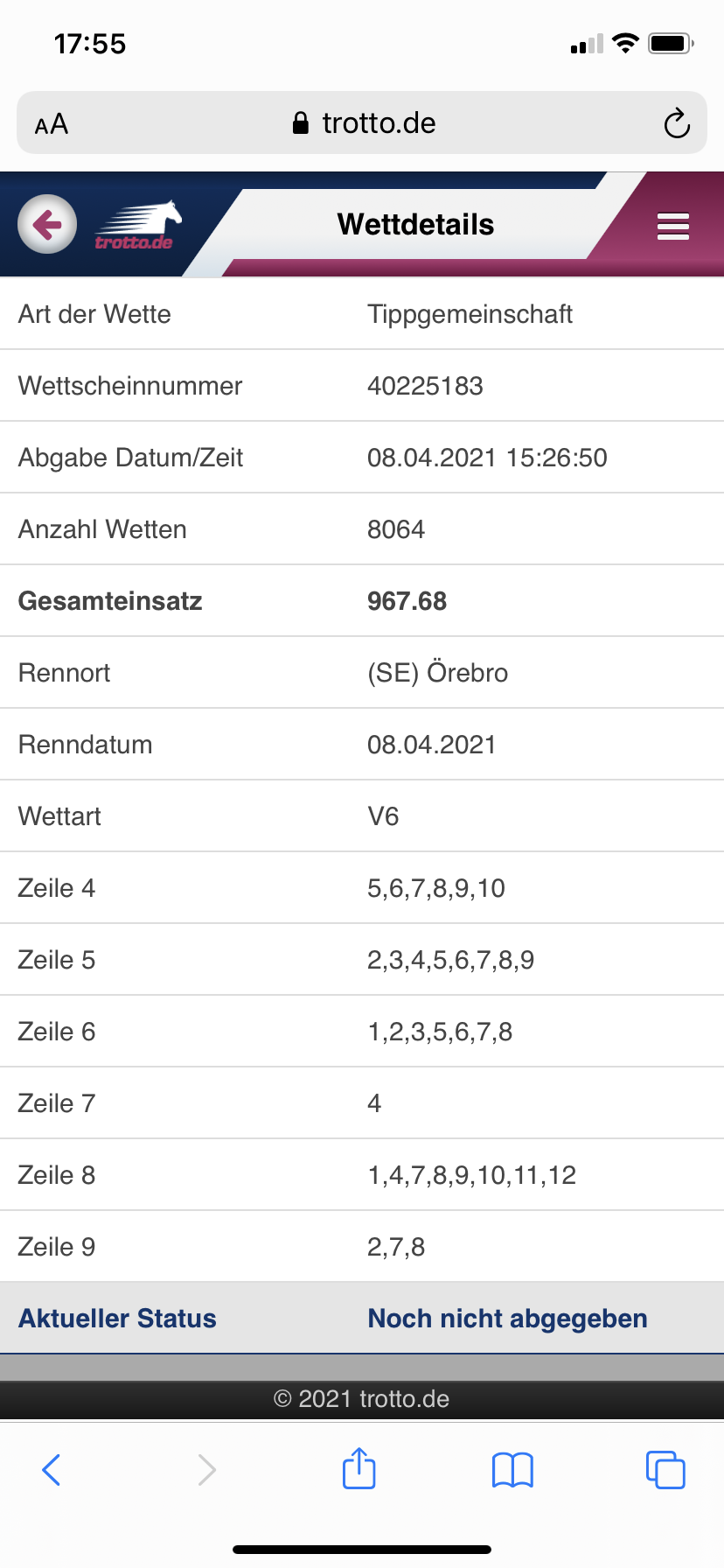Select the Wettscheinnummer 40225183 value
The image size is (724, 1568).
(x=425, y=386)
